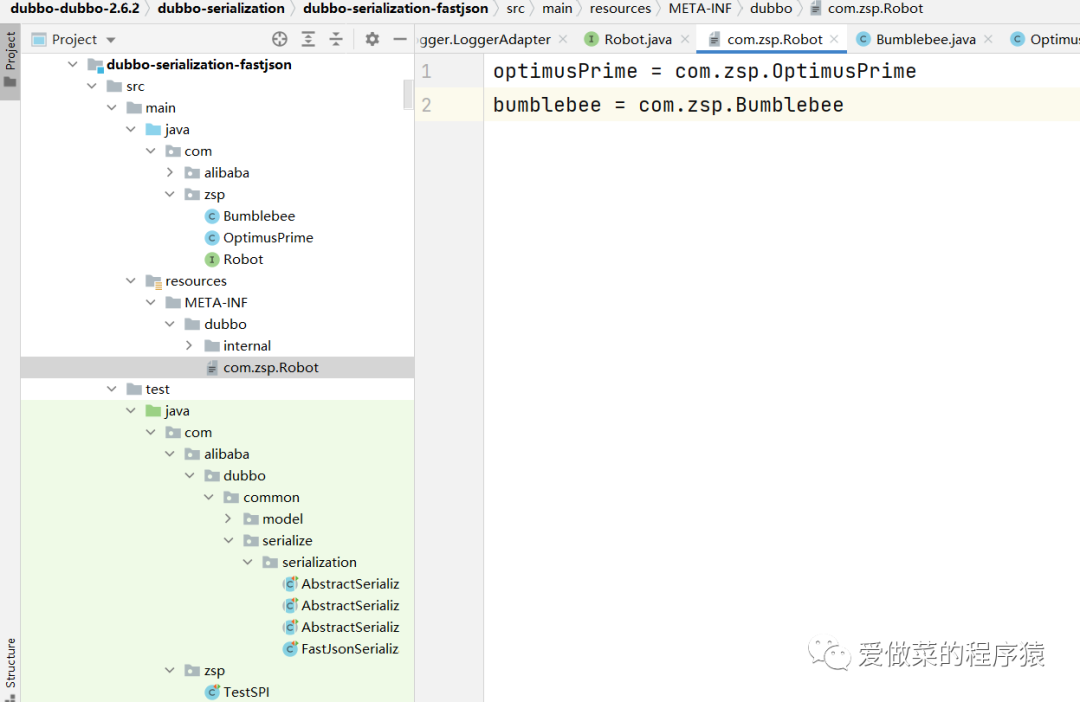The height and width of the screenshot is (702, 1080).
Task: Select the common package in the test tree
Action: tap(271, 497)
